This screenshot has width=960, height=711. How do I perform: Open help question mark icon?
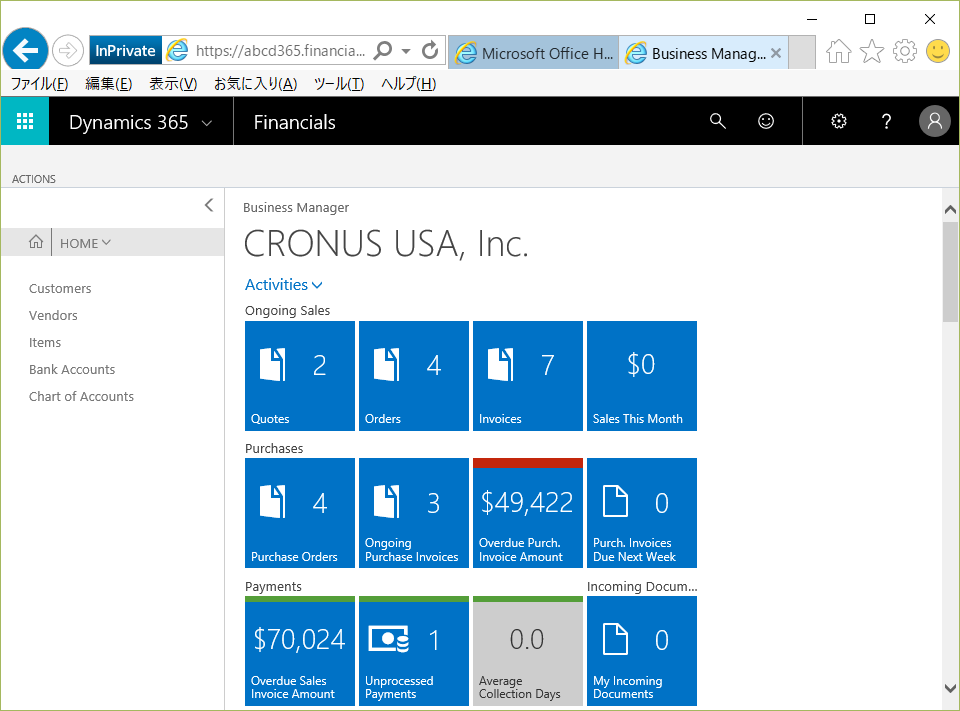coord(886,121)
